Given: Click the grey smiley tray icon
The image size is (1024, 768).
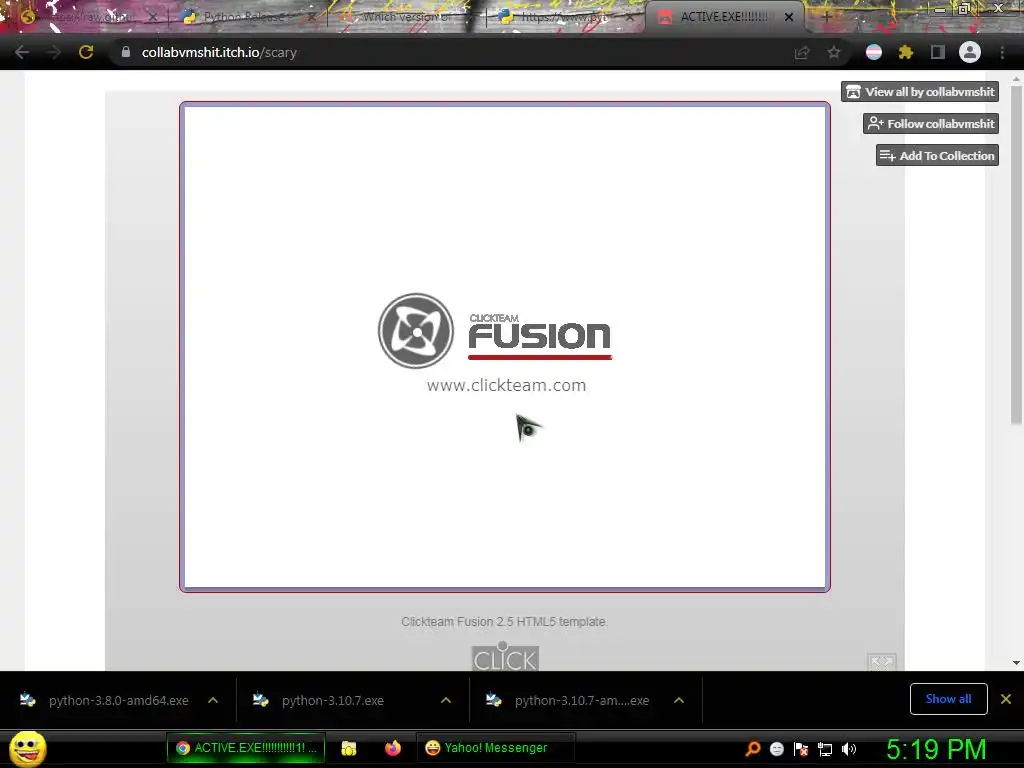Looking at the screenshot, I should [776, 749].
